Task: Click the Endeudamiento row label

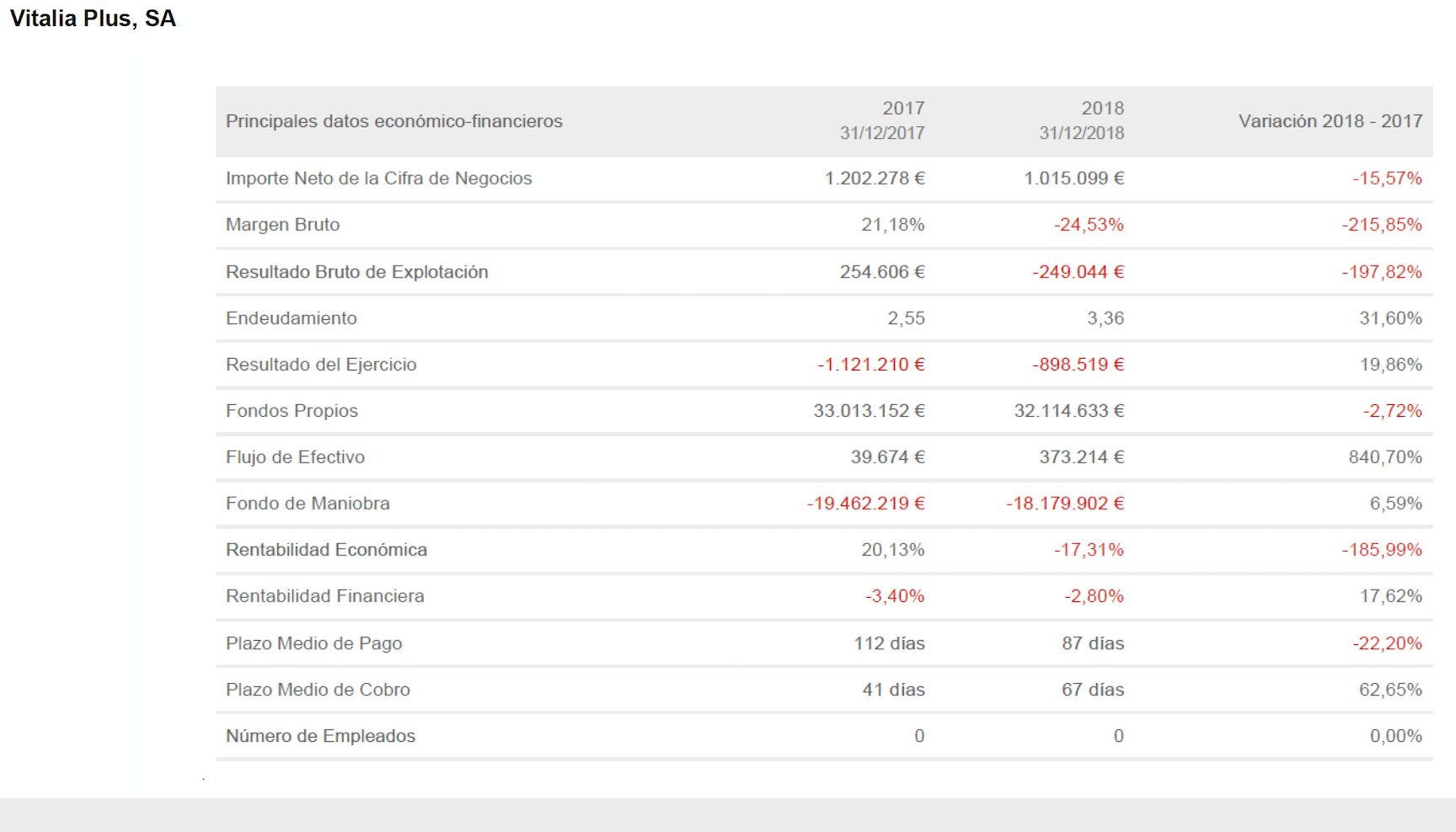Action: click(x=291, y=318)
